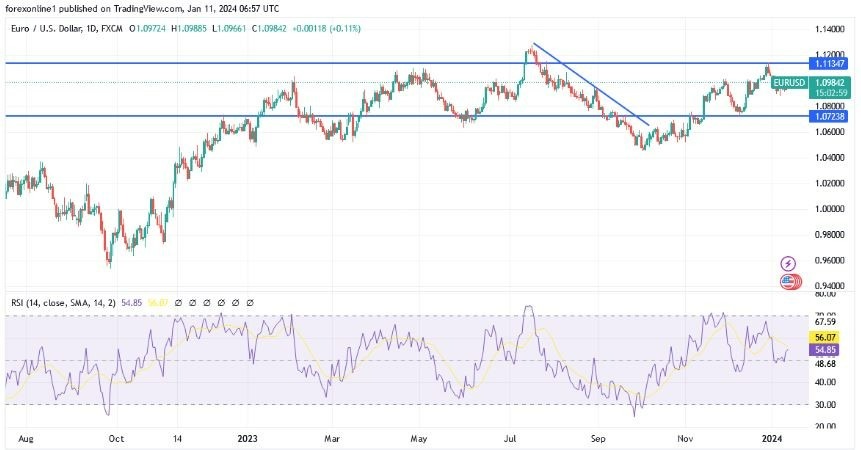The width and height of the screenshot is (861, 450).
Task: Click the Aug label on time axis
Action: 25,439
